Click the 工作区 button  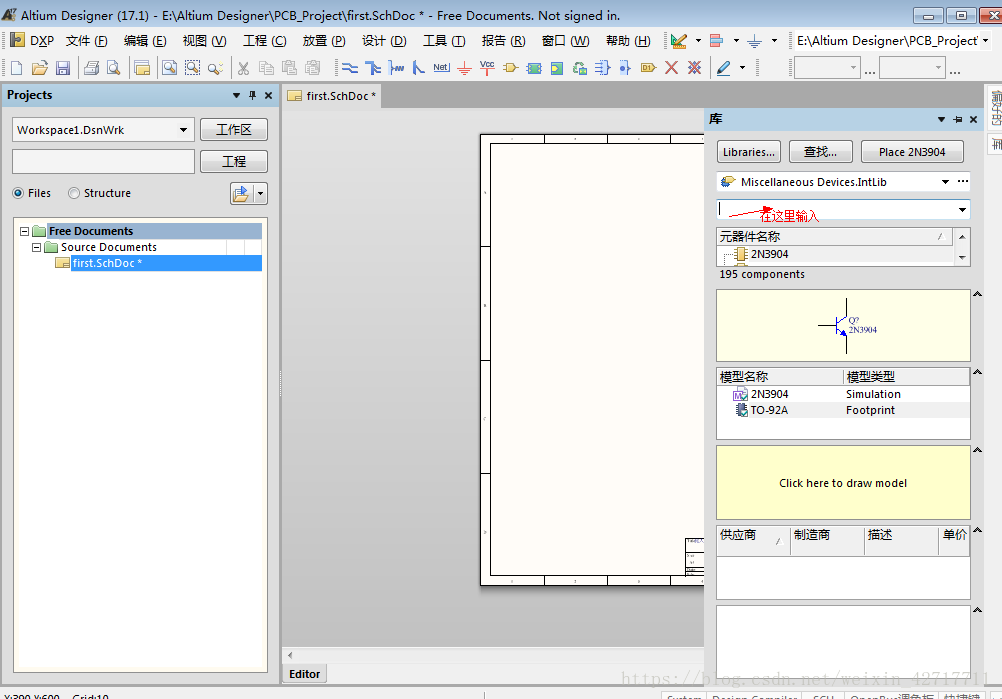click(x=234, y=130)
